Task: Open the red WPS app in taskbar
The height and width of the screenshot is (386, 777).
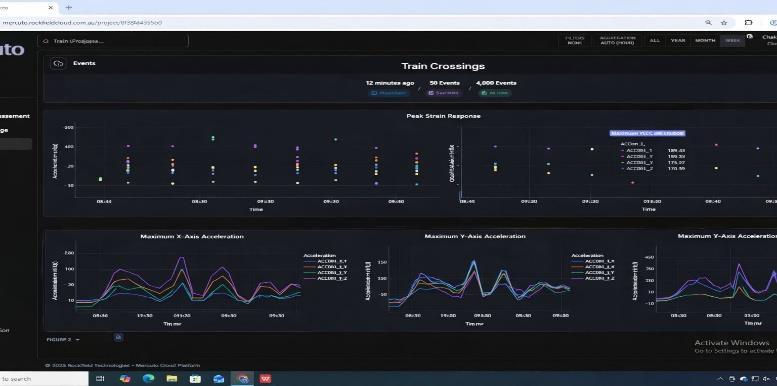Action: (266, 379)
